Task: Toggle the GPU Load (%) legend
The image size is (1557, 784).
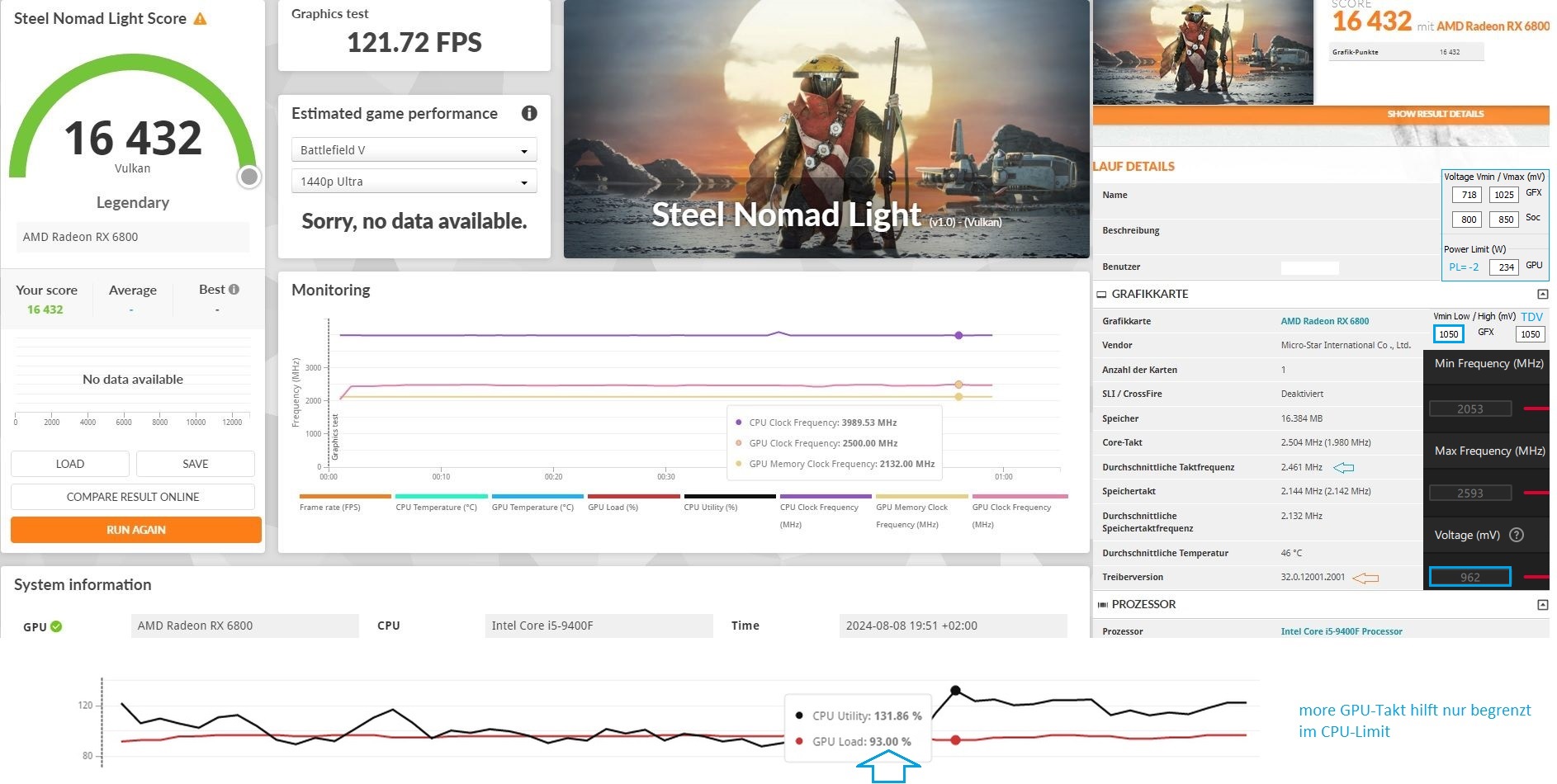Action: pos(634,503)
